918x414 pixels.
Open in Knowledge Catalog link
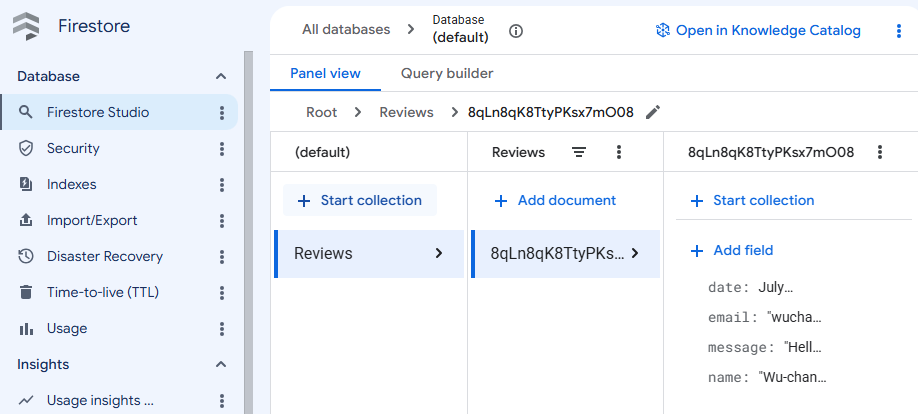coord(758,30)
